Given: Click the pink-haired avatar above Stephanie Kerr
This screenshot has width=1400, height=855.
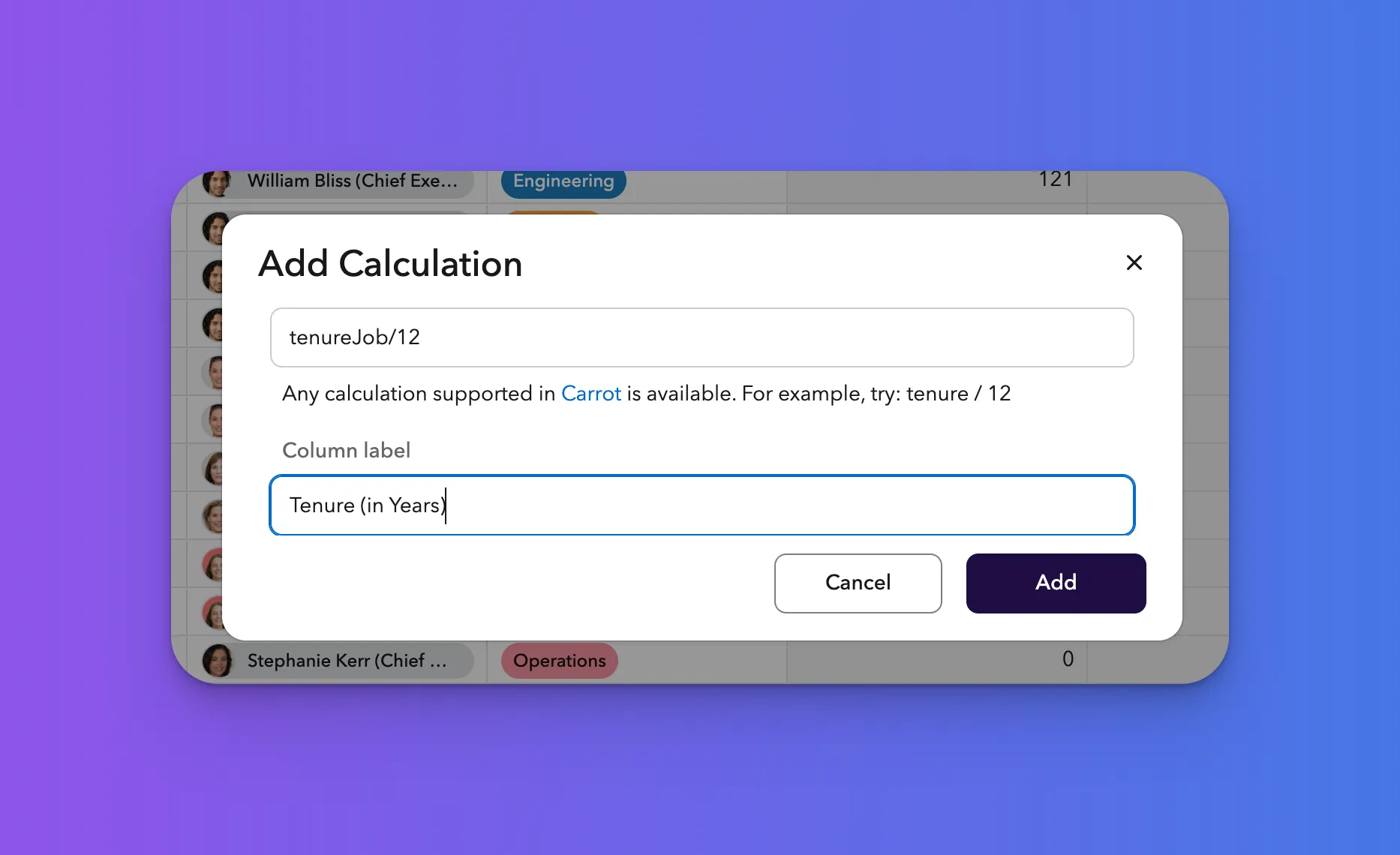Looking at the screenshot, I should coord(213,613).
